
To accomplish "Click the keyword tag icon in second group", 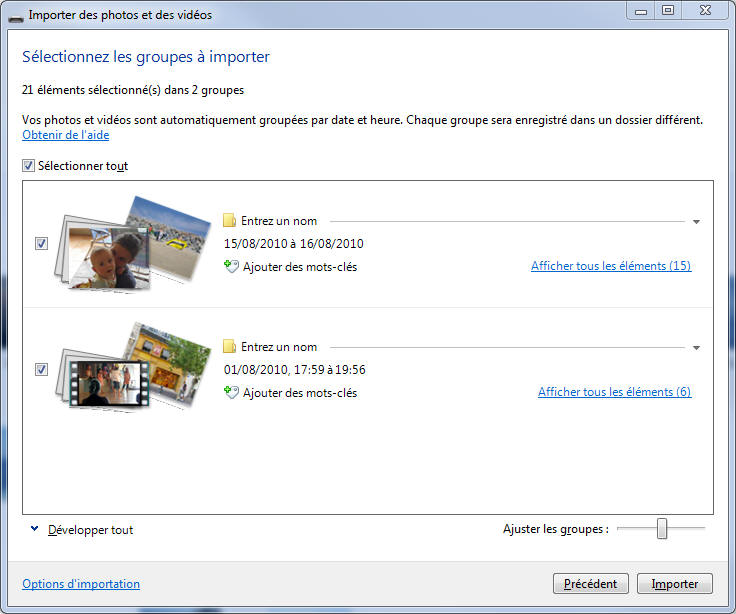I will point(231,393).
